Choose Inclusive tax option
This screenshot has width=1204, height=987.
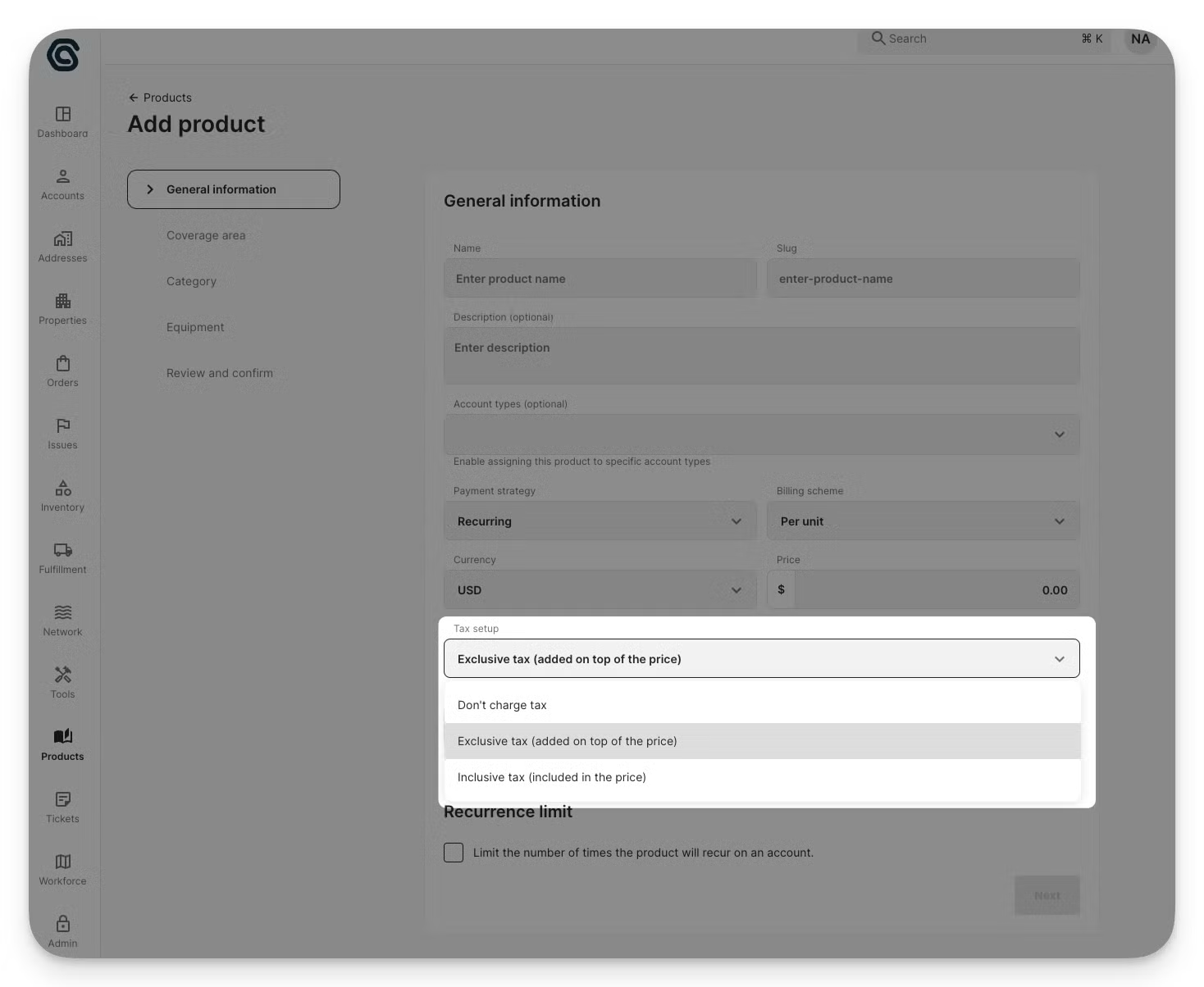(762, 777)
